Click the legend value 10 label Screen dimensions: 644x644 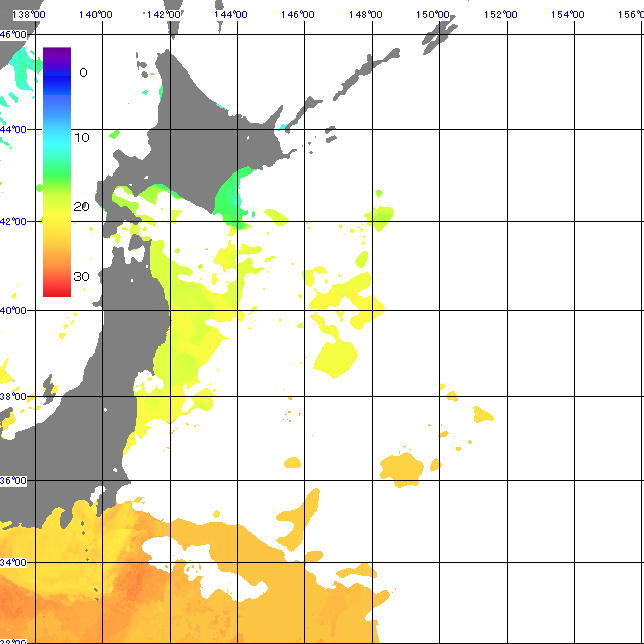point(82,137)
